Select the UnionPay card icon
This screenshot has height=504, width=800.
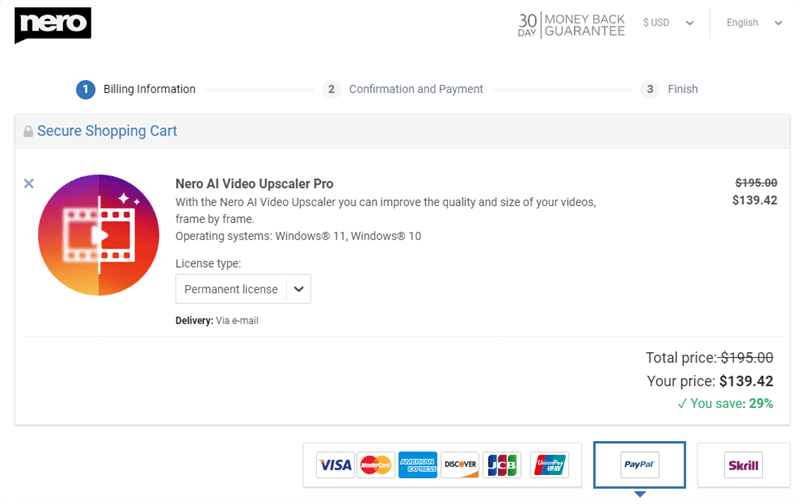click(549, 465)
